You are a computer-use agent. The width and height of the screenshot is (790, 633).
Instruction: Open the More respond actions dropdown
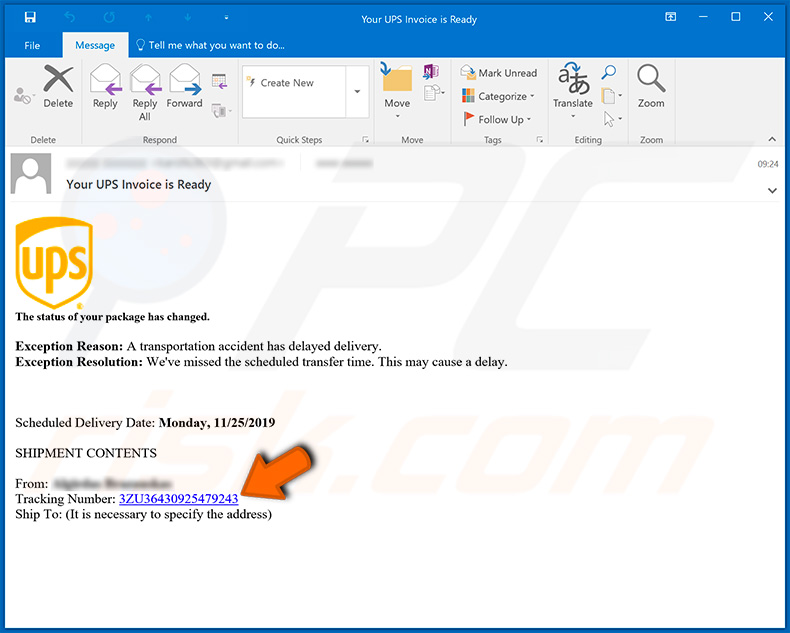(x=221, y=110)
